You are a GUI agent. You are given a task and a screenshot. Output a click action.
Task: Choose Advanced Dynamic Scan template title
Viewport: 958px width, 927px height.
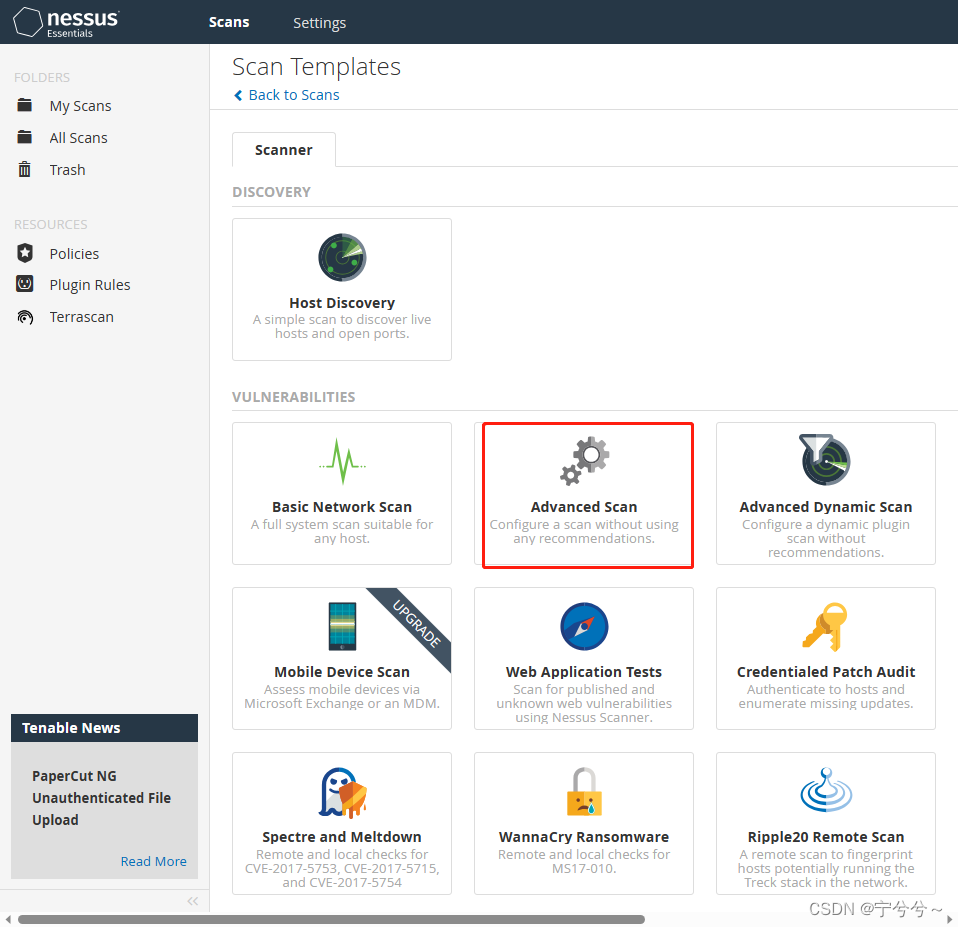point(826,507)
